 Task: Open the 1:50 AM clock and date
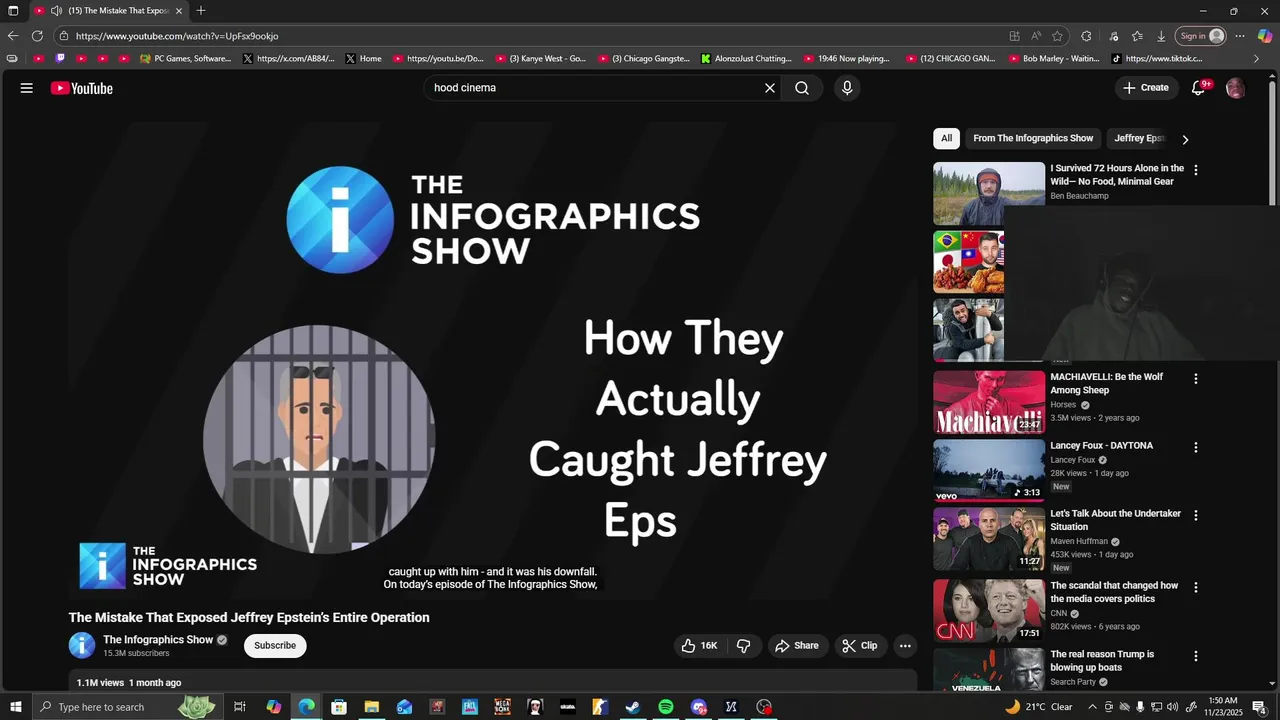click(x=1222, y=707)
